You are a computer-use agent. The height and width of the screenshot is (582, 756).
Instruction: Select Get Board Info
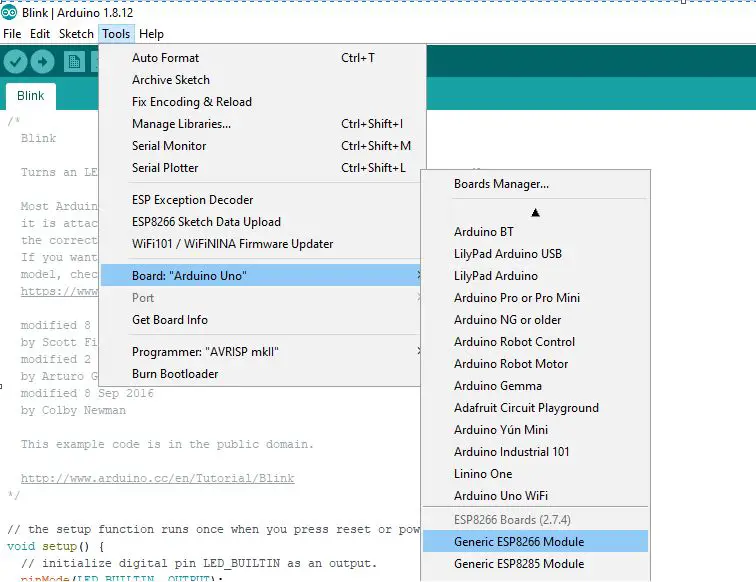(x=261, y=320)
